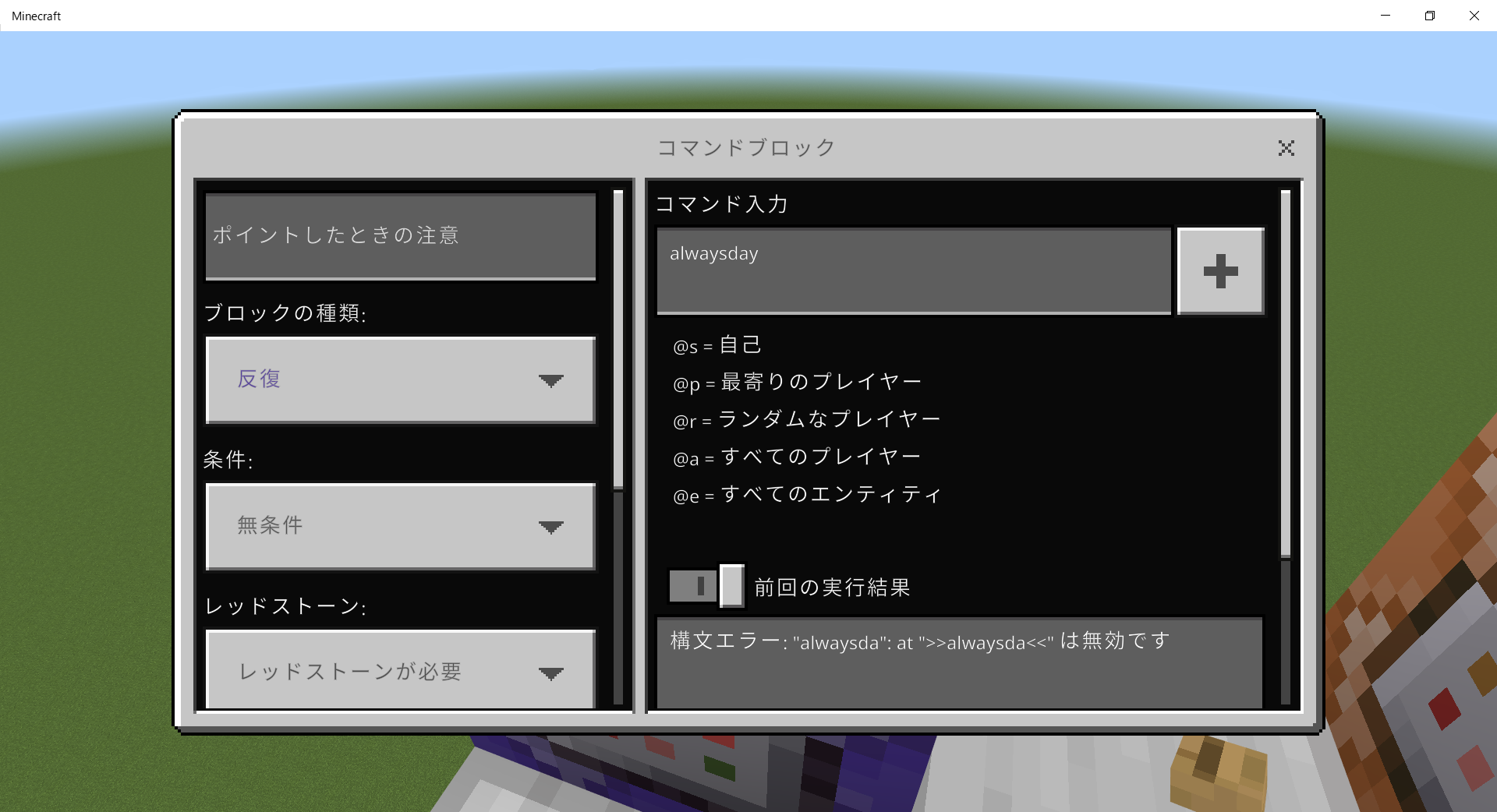The image size is (1497, 812).
Task: Open the ブロックの種類 dropdown showing 反復
Action: (x=401, y=380)
